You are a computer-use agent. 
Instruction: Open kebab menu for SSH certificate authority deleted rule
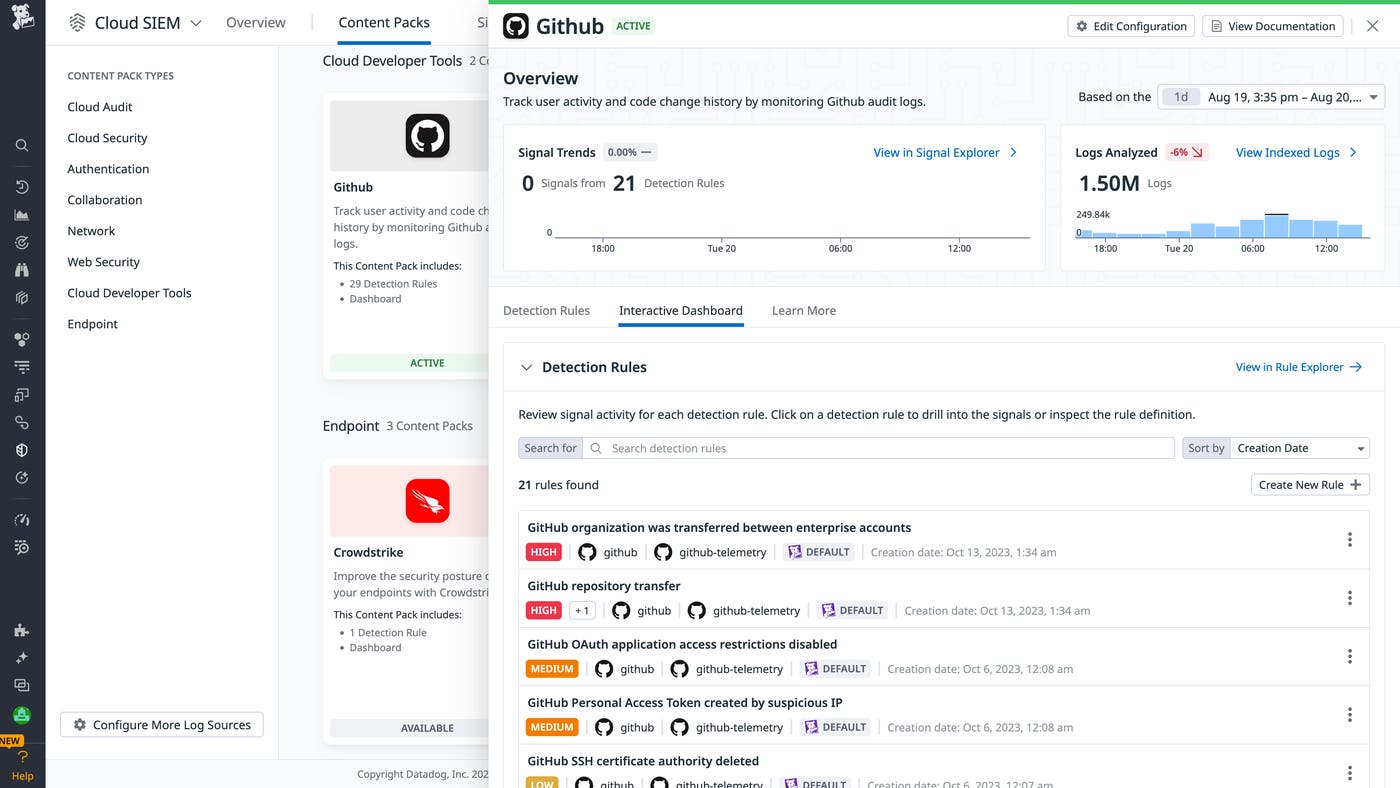pyautogui.click(x=1349, y=773)
